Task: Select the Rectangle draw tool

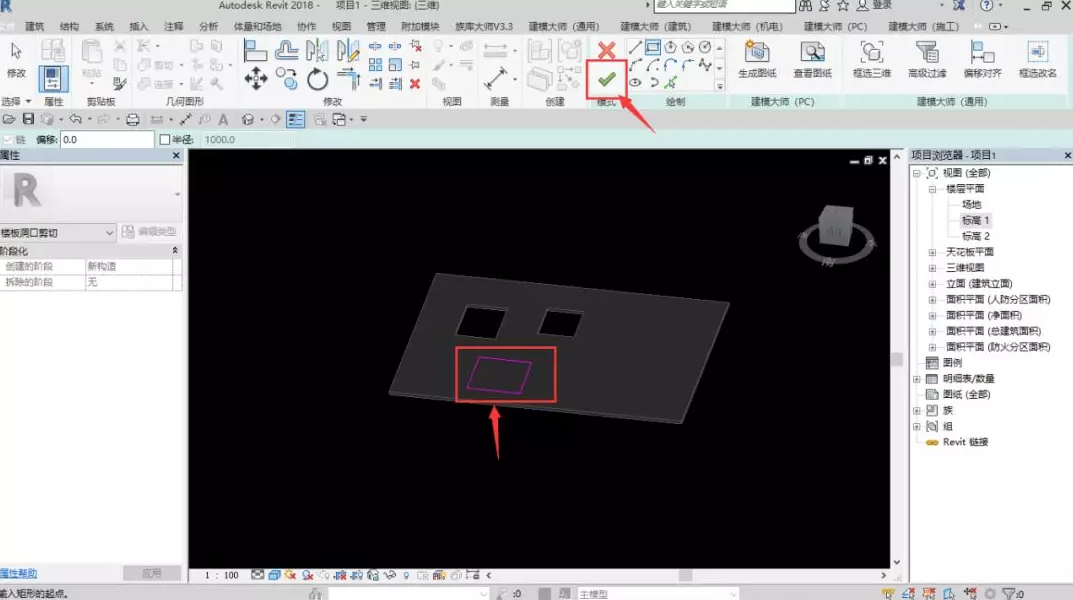Action: 653,47
